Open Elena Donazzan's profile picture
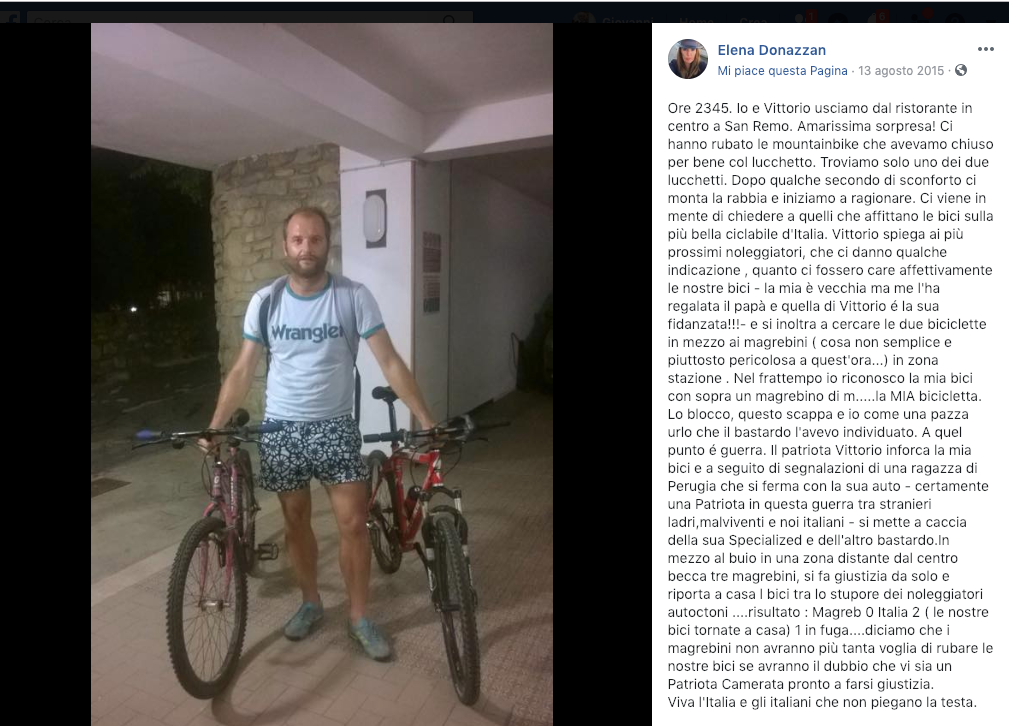1009x726 pixels. [688, 59]
